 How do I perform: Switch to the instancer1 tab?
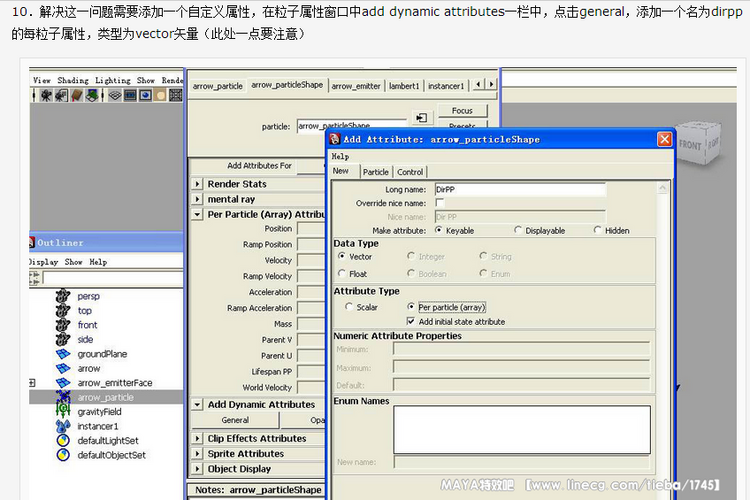[446, 86]
